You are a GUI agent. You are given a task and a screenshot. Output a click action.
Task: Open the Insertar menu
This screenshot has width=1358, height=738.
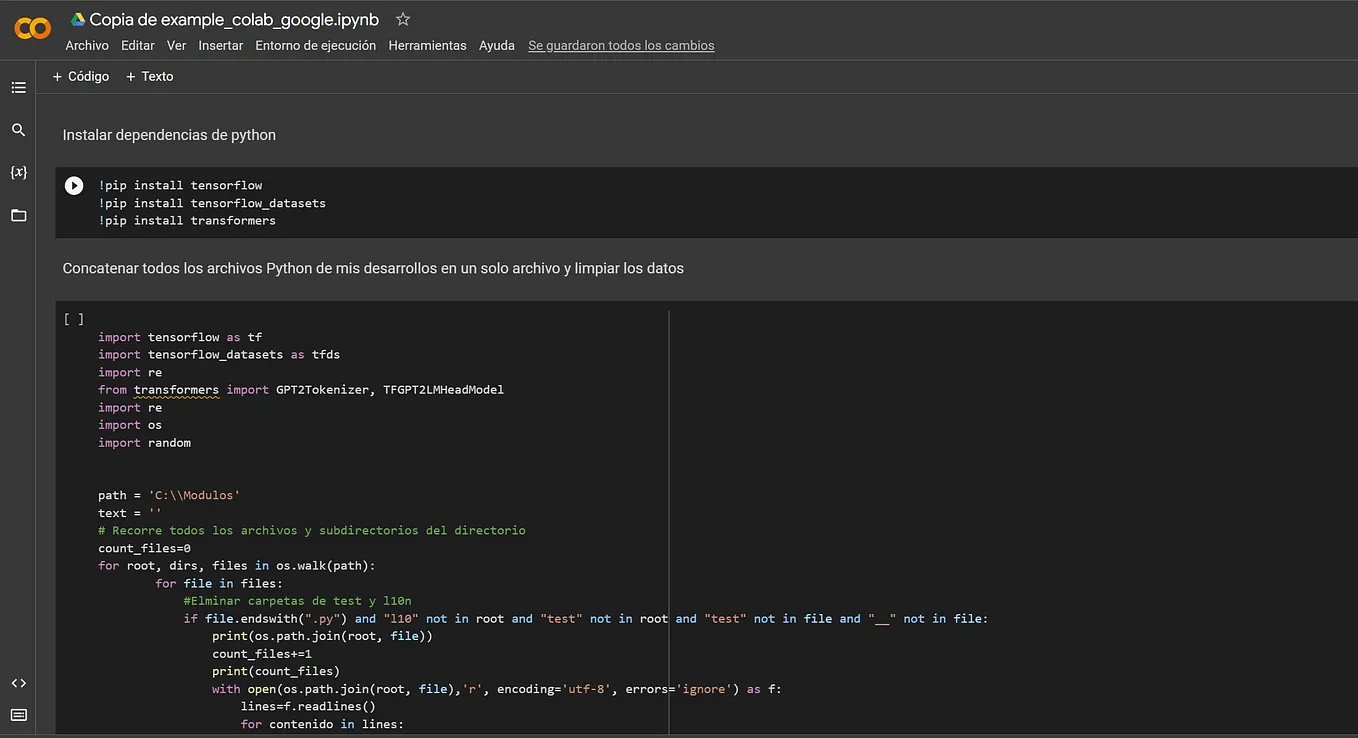tap(221, 45)
